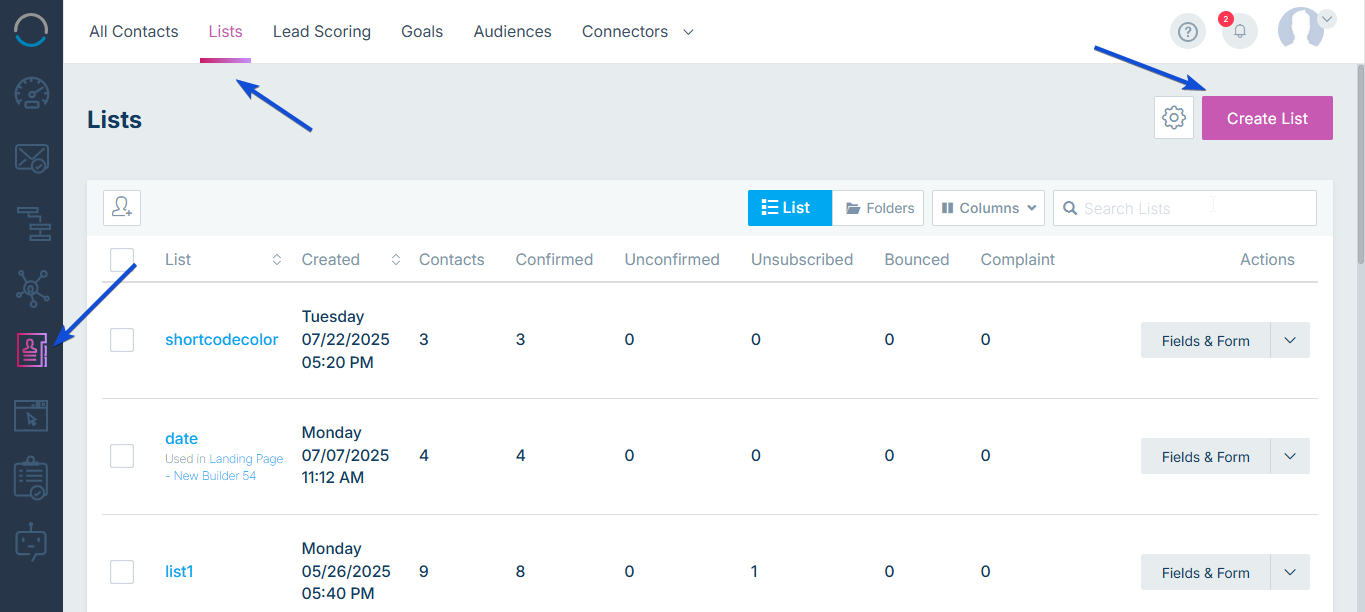
Task: Go to All Contacts tab
Action: 134,31
